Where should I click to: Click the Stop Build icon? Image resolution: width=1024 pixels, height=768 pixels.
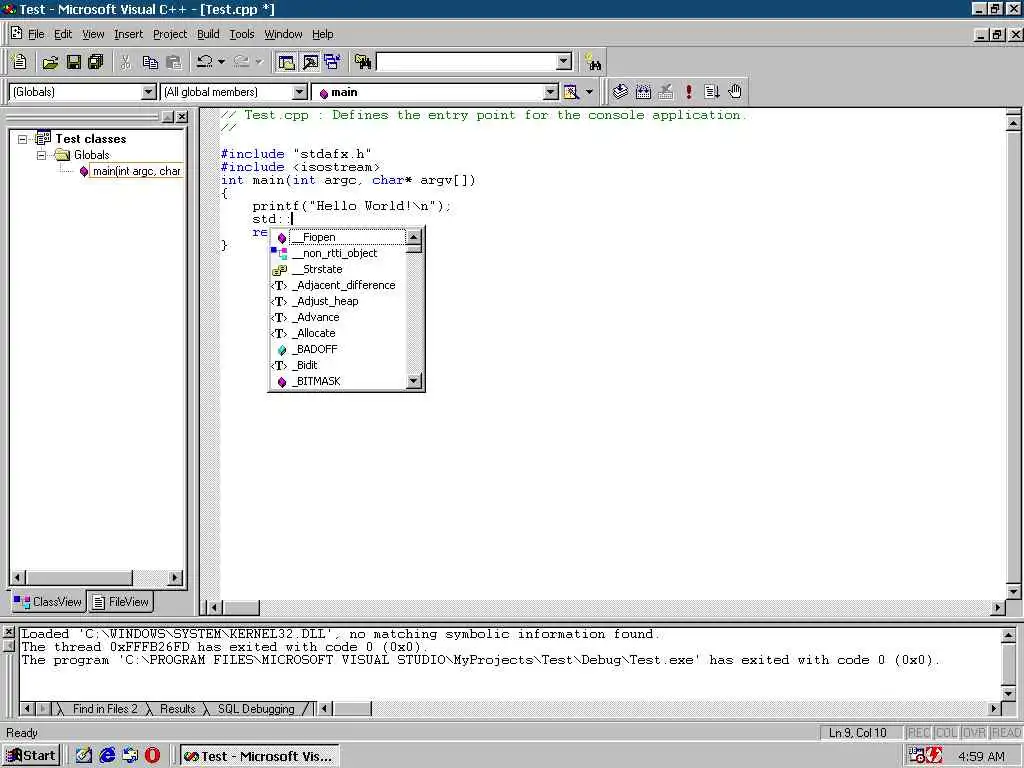665,92
